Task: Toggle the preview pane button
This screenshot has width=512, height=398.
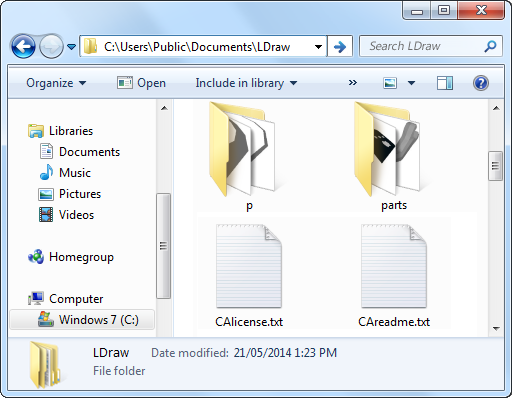Action: 445,83
